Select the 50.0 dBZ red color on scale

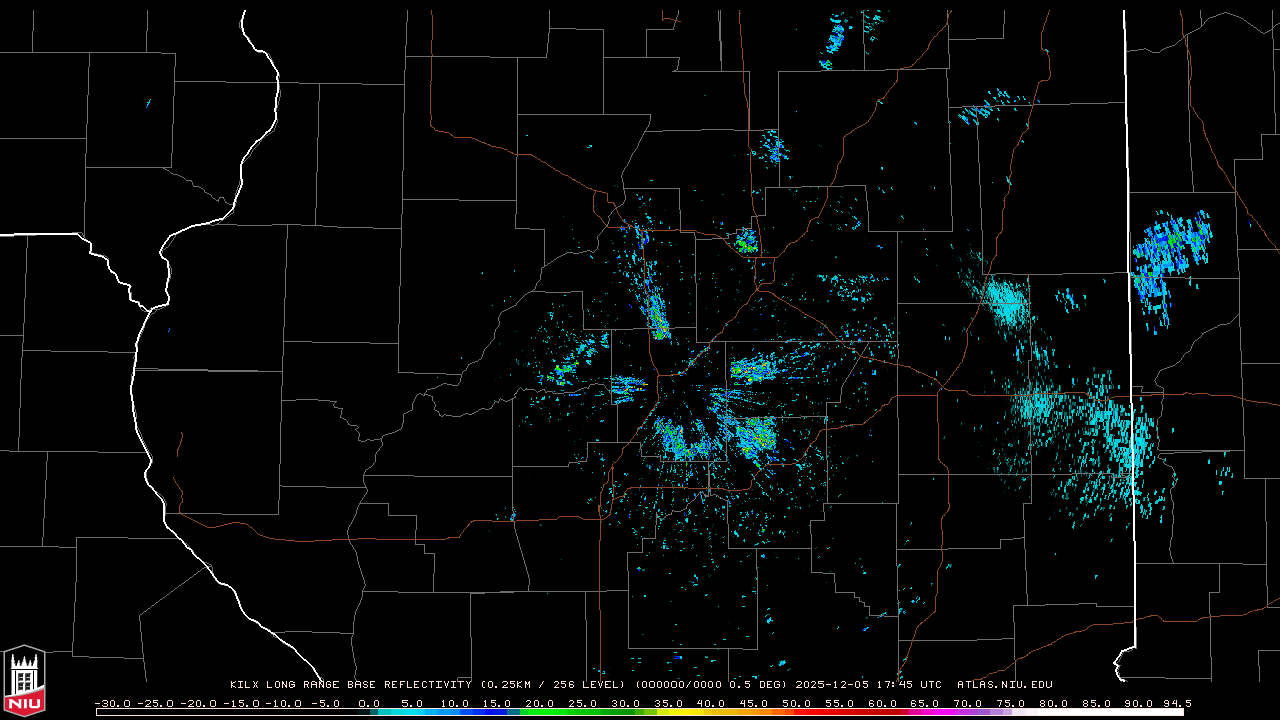[x=796, y=712]
